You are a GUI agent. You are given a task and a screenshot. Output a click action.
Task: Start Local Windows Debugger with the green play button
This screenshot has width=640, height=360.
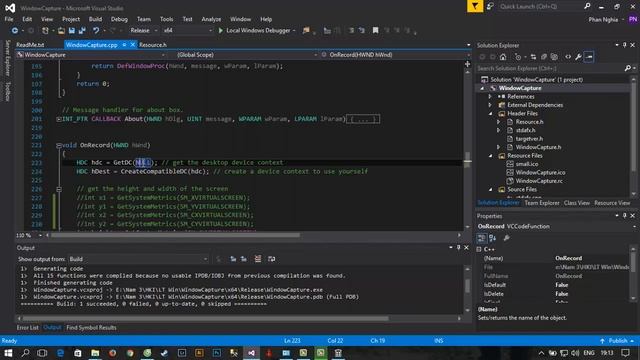pos(221,31)
